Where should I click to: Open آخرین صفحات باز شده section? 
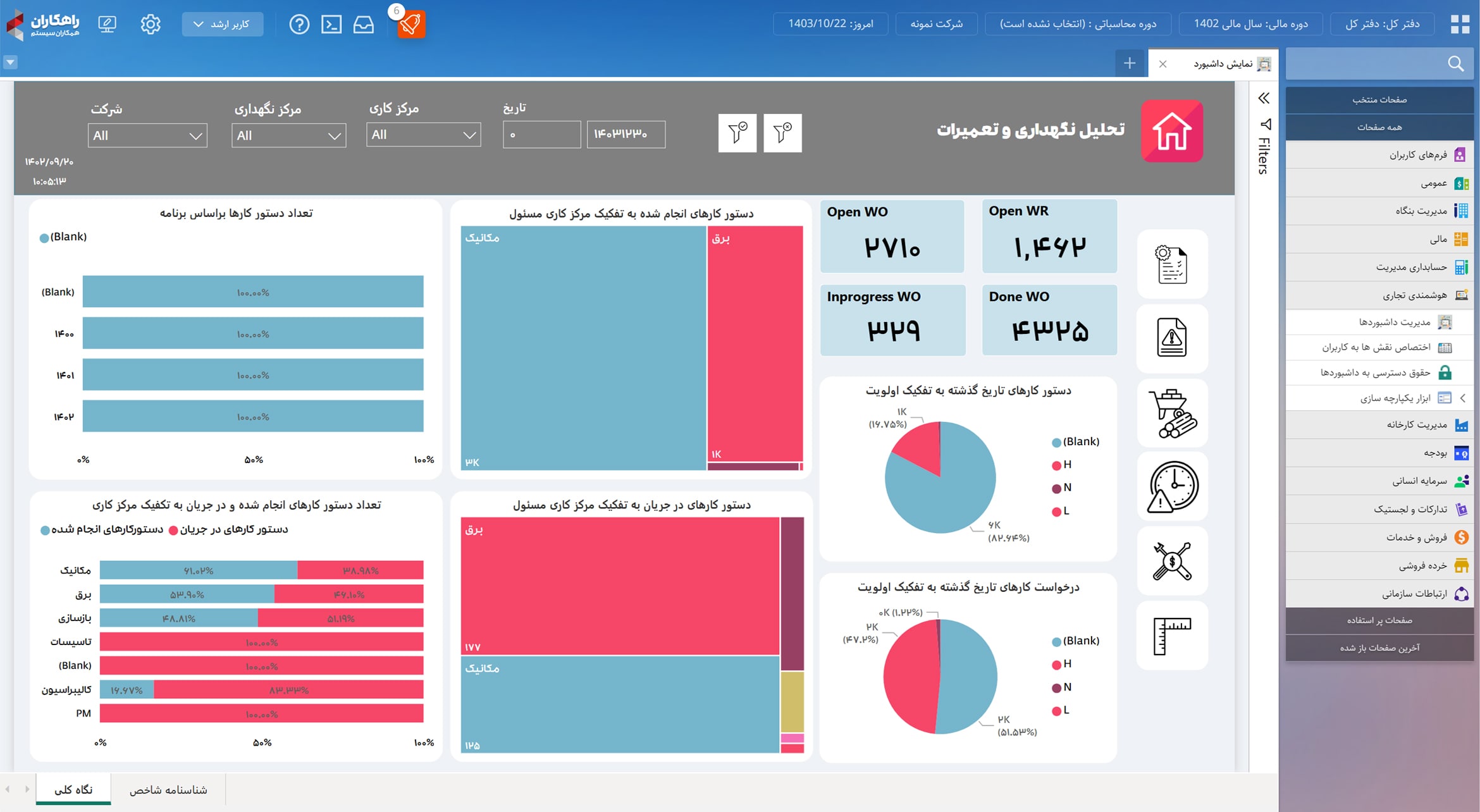(x=1379, y=648)
